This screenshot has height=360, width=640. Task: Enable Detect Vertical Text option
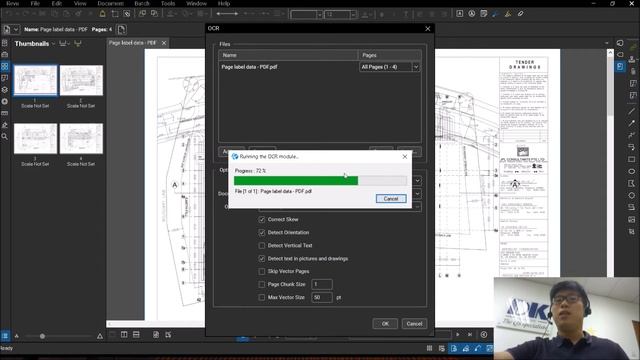coord(262,246)
